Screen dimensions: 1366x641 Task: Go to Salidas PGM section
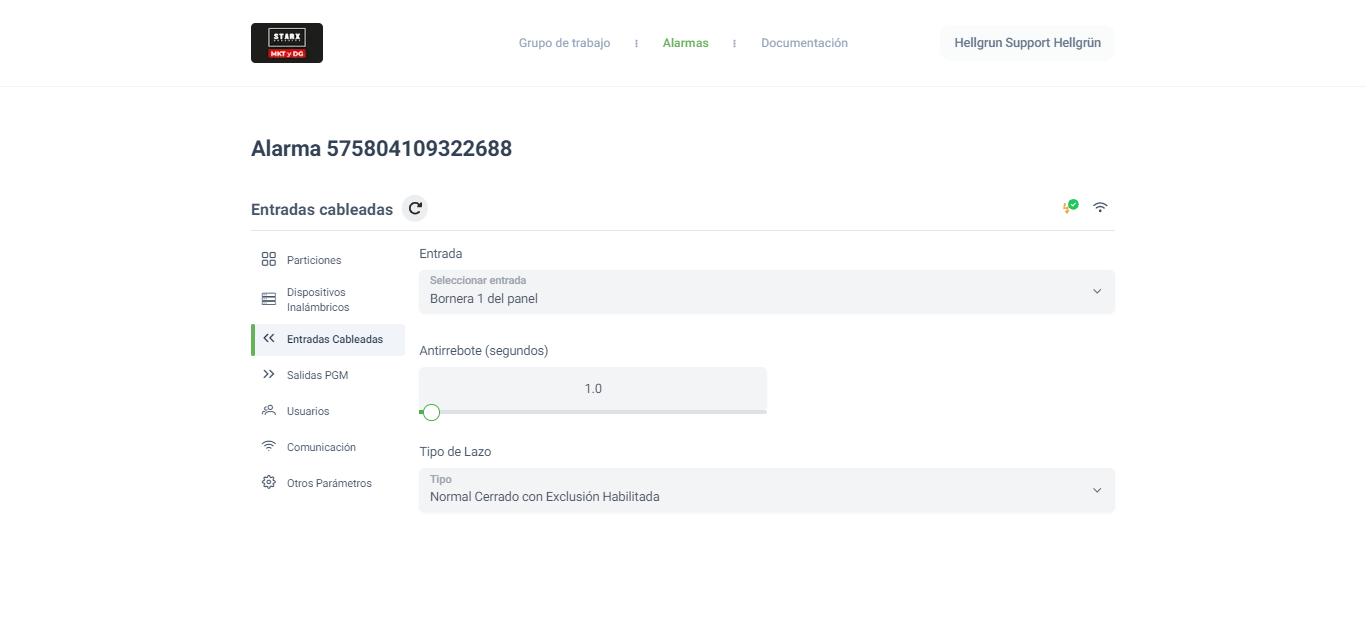(317, 375)
